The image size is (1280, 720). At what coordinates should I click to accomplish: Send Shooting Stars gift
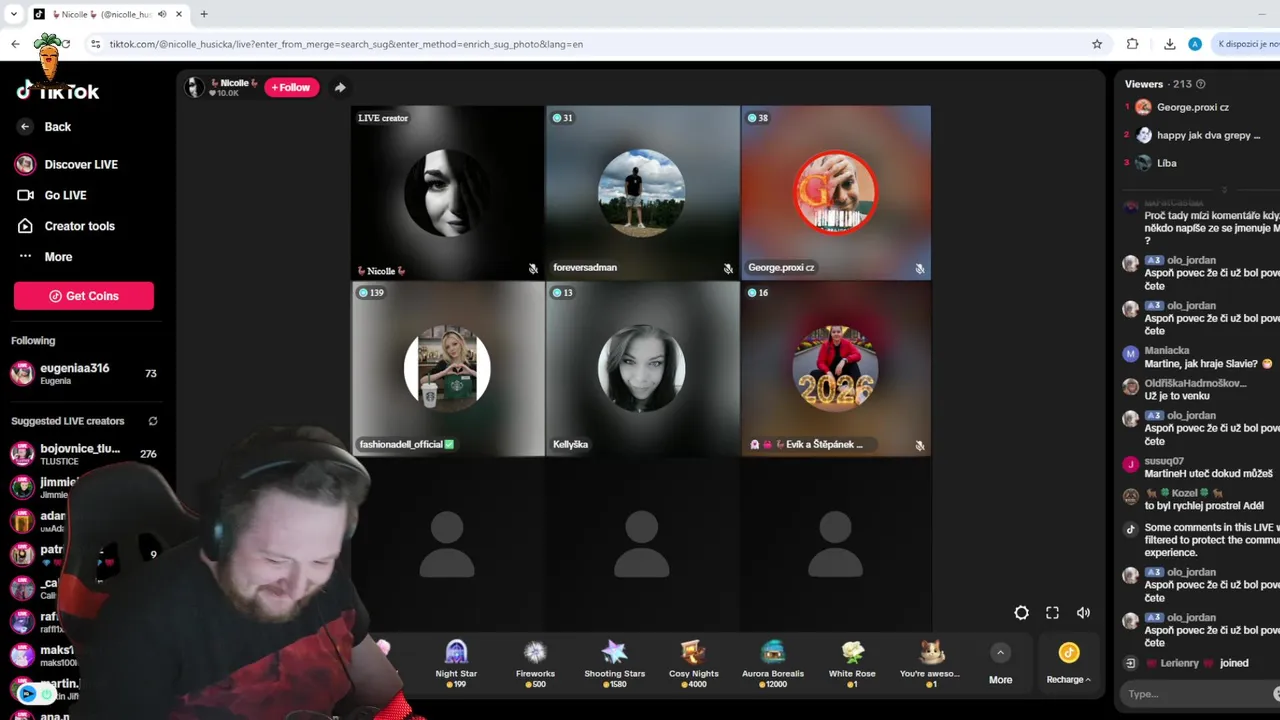614,663
